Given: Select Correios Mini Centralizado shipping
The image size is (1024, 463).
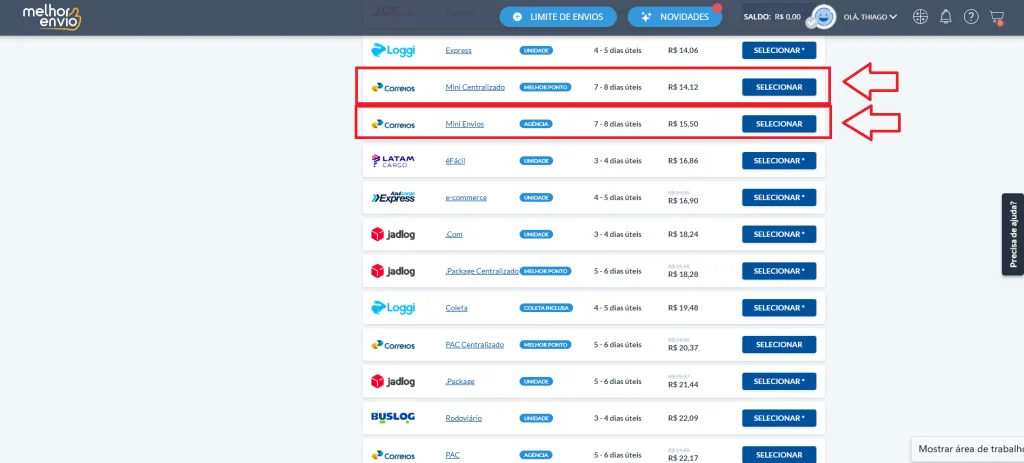Looking at the screenshot, I should (779, 87).
